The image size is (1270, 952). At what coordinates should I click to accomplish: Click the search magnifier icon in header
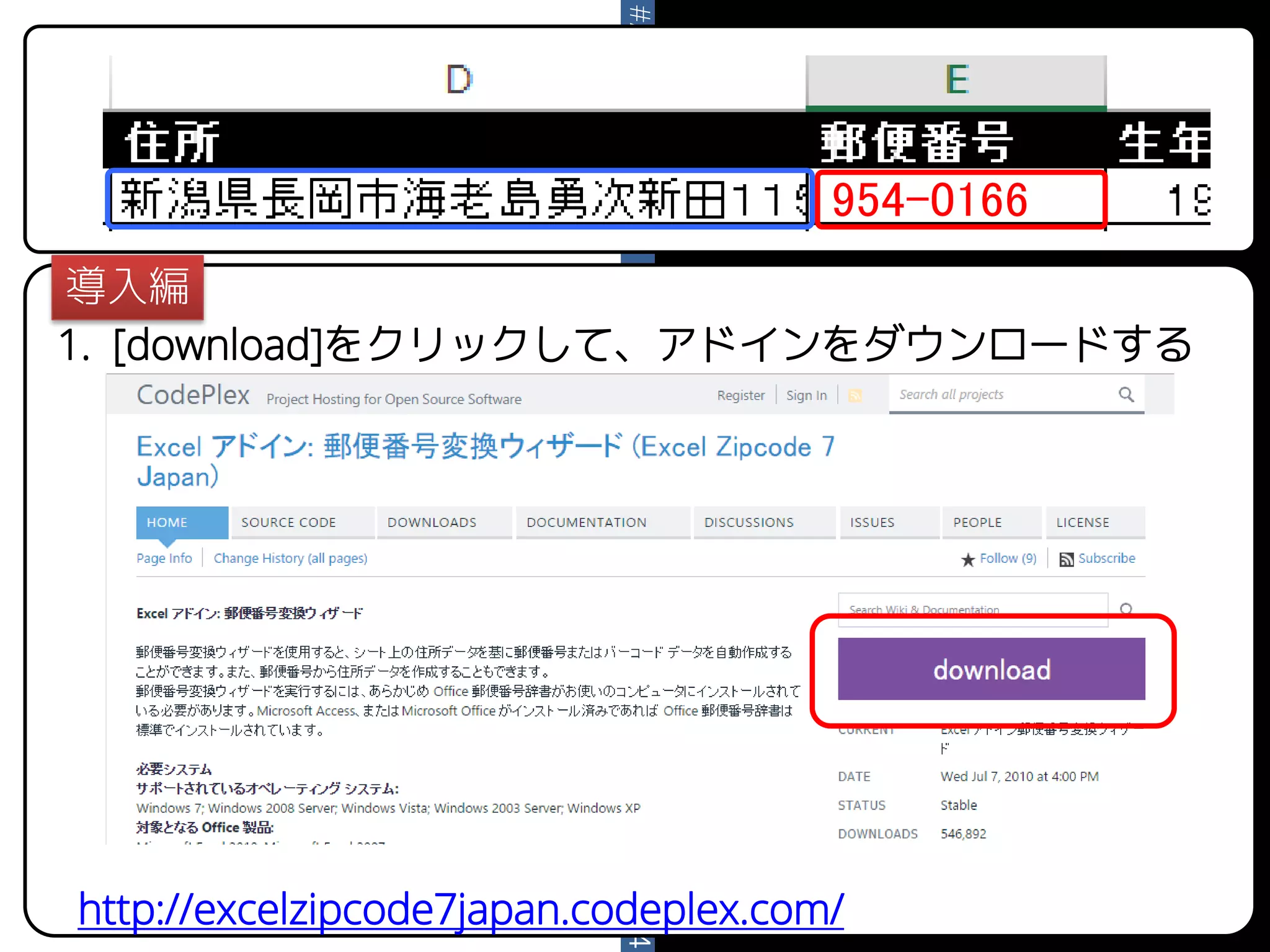tap(1126, 394)
